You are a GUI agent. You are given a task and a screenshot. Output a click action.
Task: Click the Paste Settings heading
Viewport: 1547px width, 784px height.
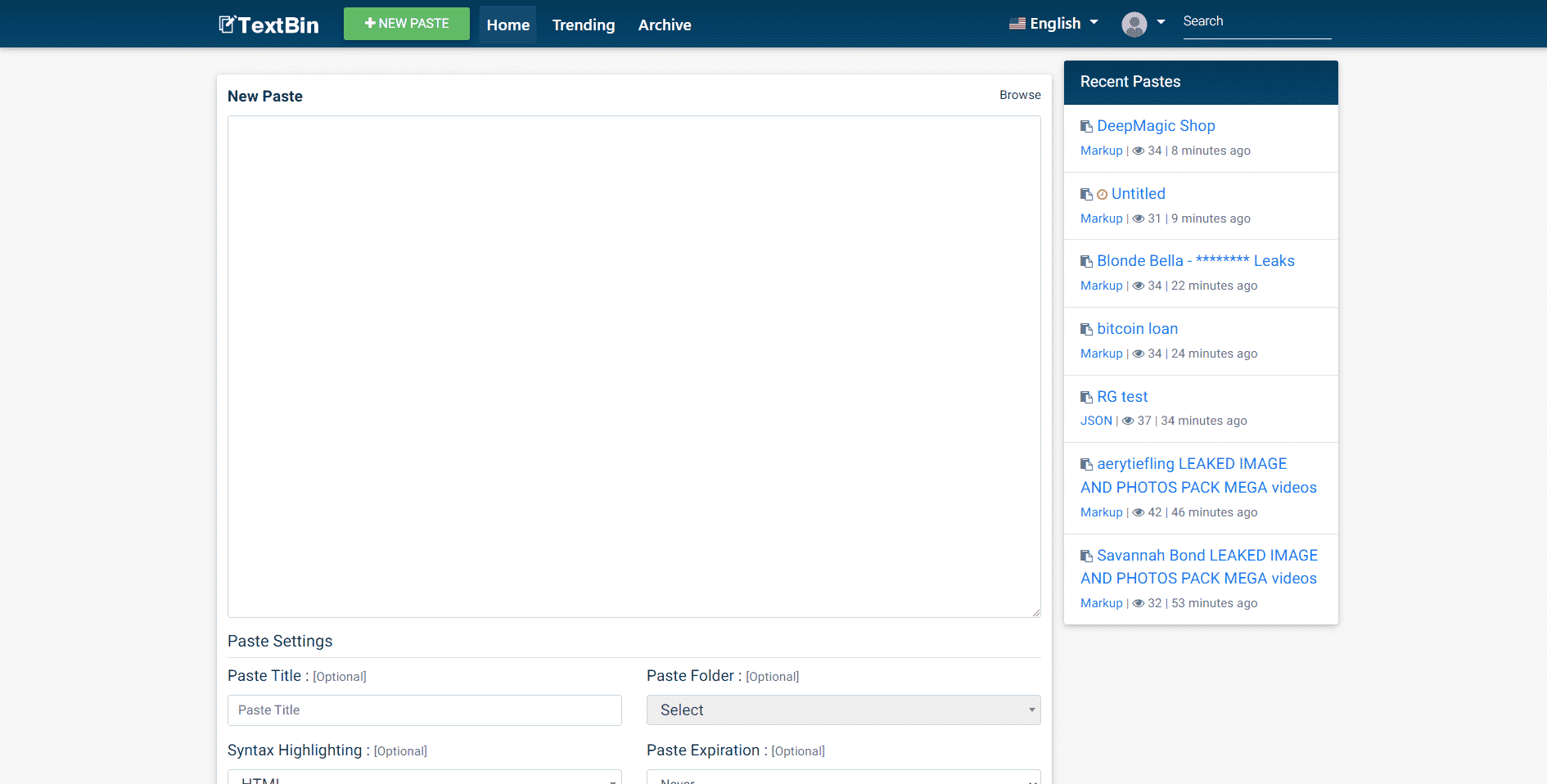pos(280,641)
